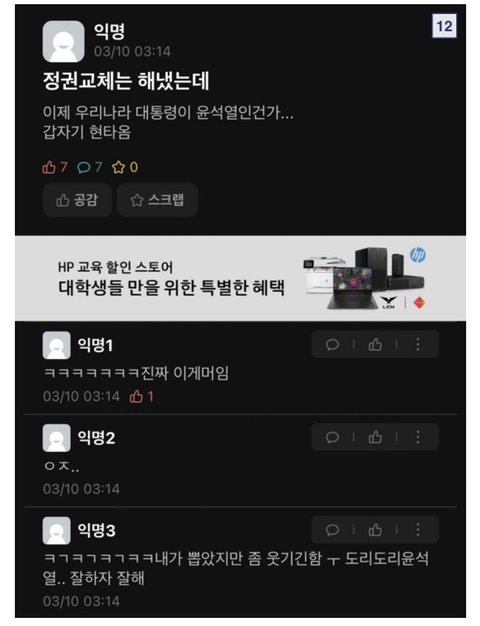The width and height of the screenshot is (480, 626).
Task: Tap the 공감 like button
Action: click(77, 200)
